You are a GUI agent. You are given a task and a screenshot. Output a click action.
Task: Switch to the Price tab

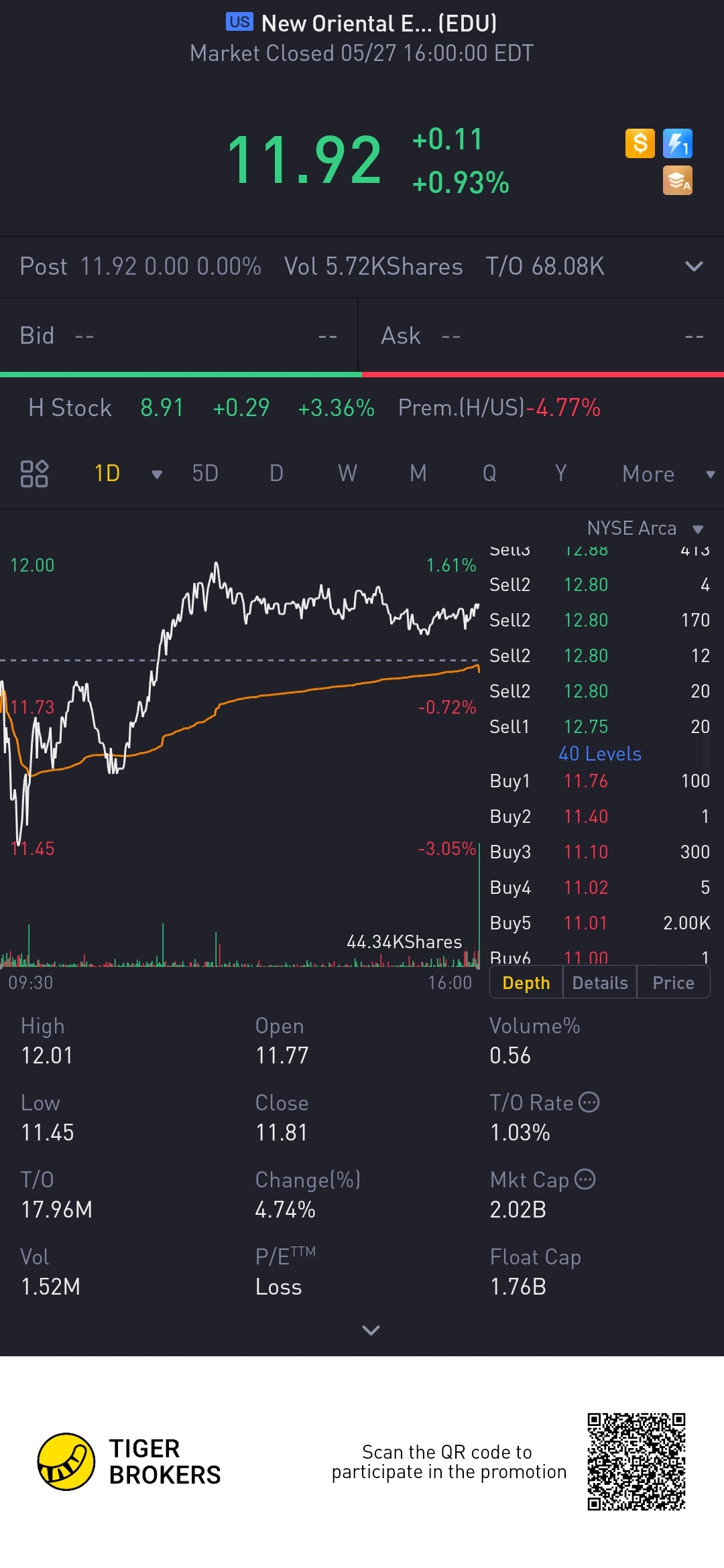673,983
